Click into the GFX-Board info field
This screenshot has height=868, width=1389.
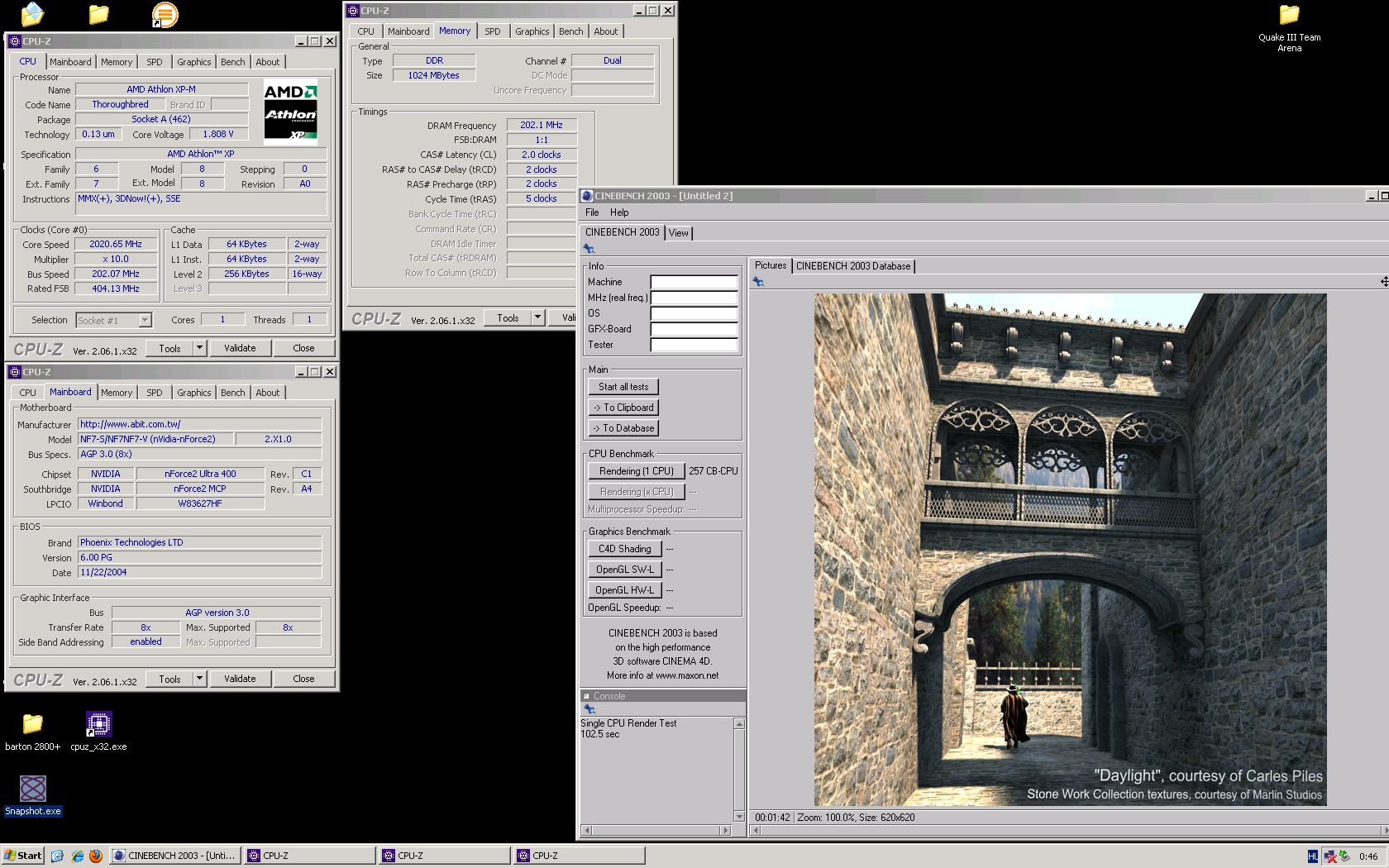pyautogui.click(x=694, y=329)
